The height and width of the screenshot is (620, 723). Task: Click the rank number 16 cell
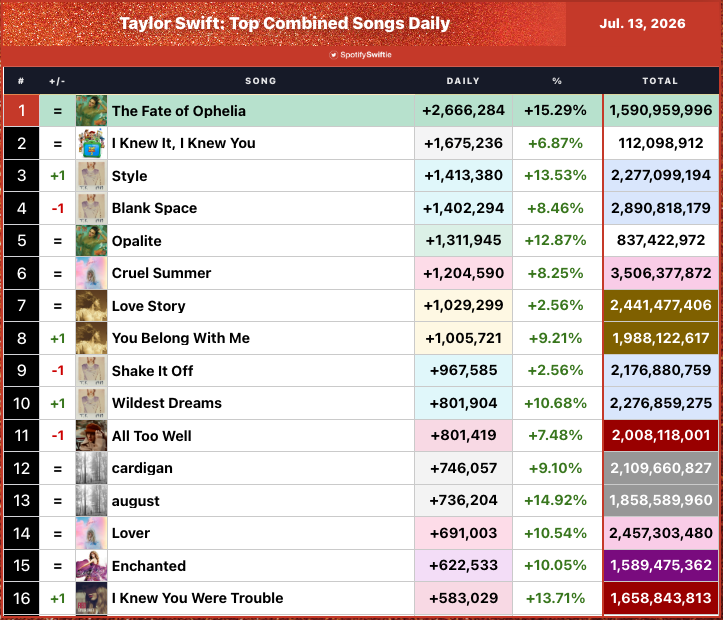[x=21, y=598]
